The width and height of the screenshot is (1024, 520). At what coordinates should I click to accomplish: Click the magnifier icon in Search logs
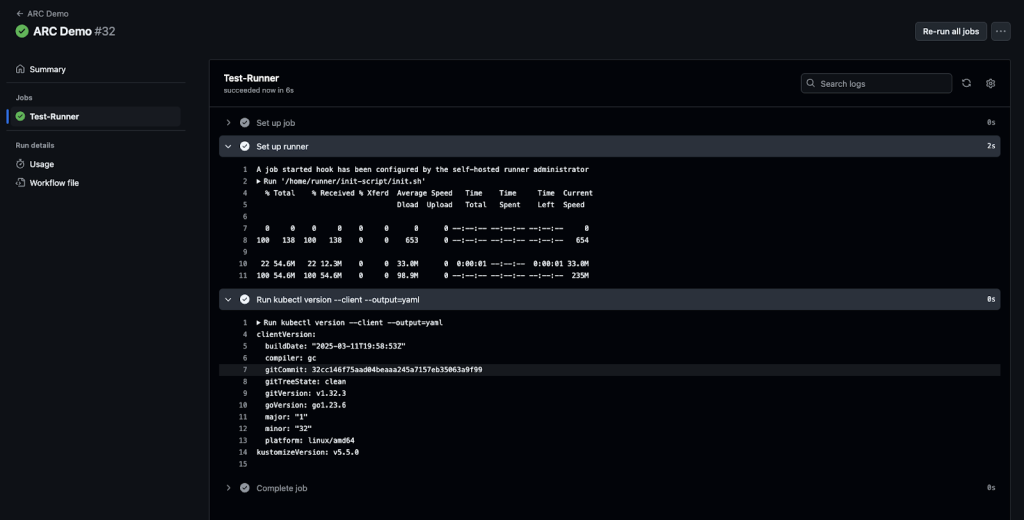coord(811,84)
